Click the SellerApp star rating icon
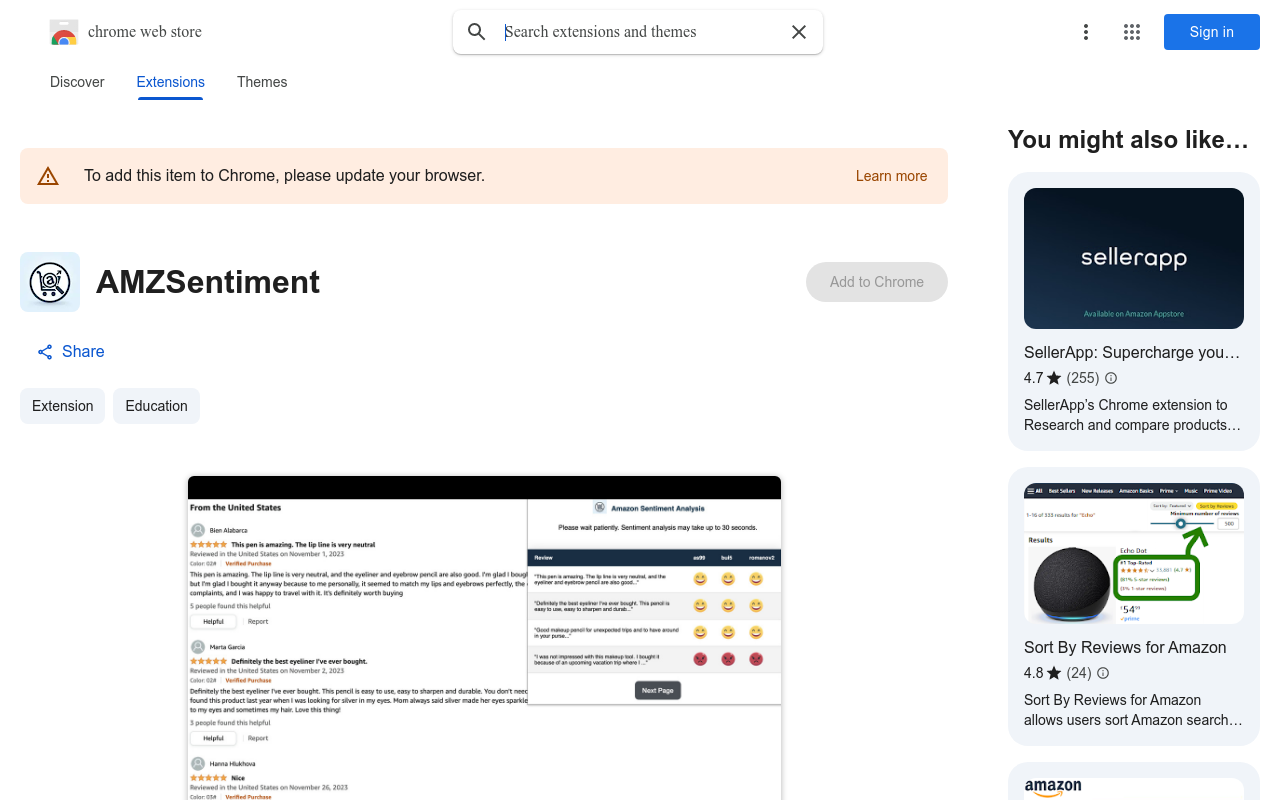Image resolution: width=1280 pixels, height=800 pixels. pos(1054,378)
